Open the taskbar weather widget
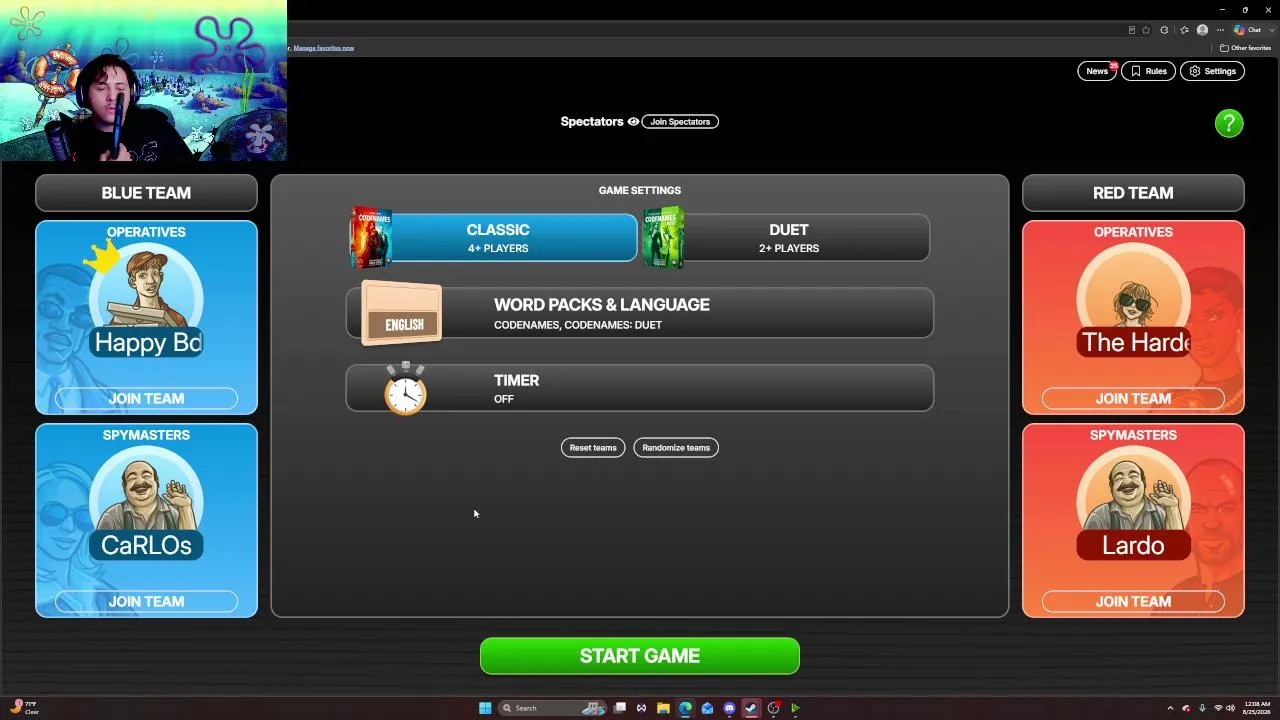The height and width of the screenshot is (720, 1280). pyautogui.click(x=22, y=708)
